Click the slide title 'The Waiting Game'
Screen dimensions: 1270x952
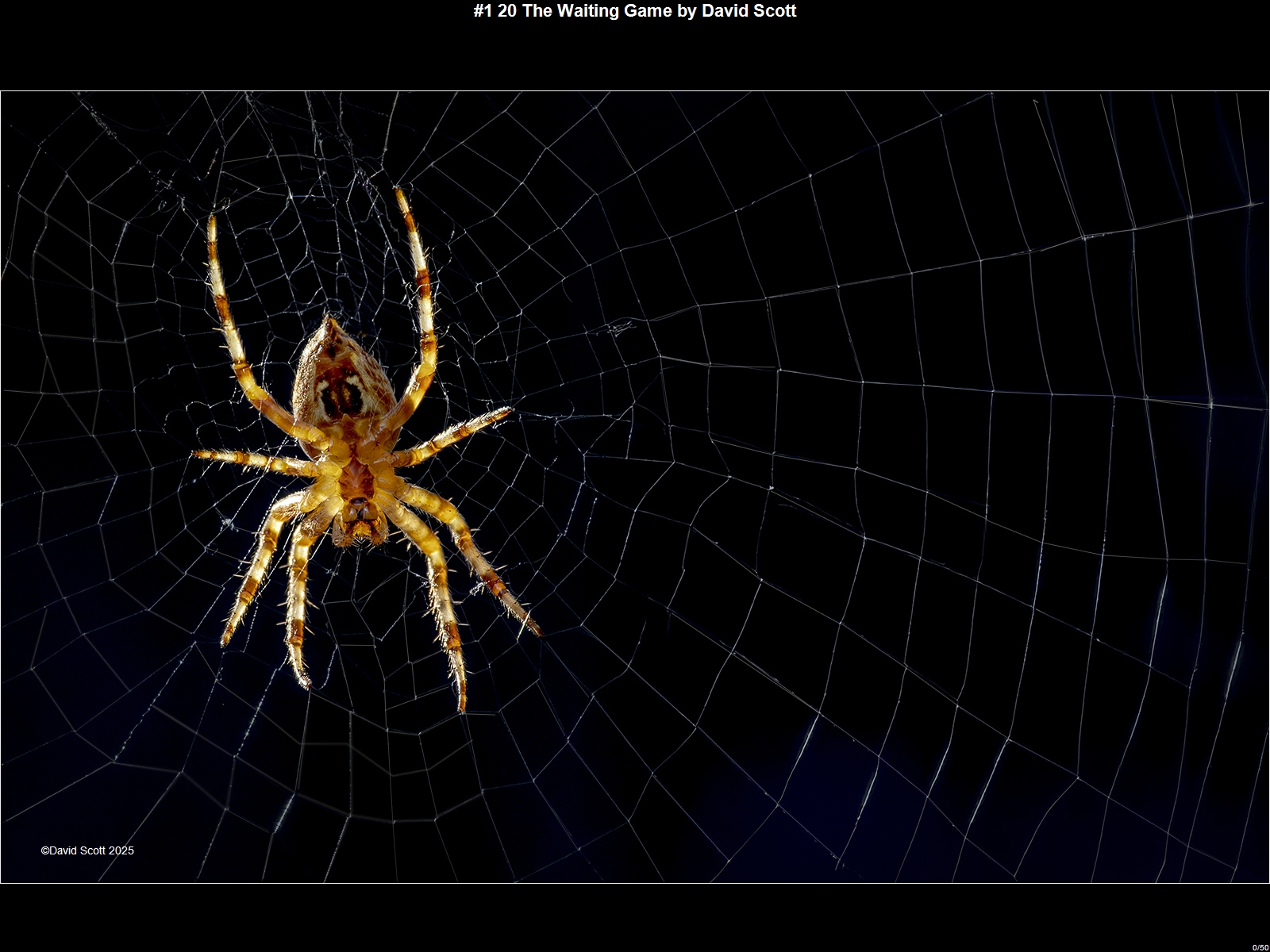tap(596, 11)
